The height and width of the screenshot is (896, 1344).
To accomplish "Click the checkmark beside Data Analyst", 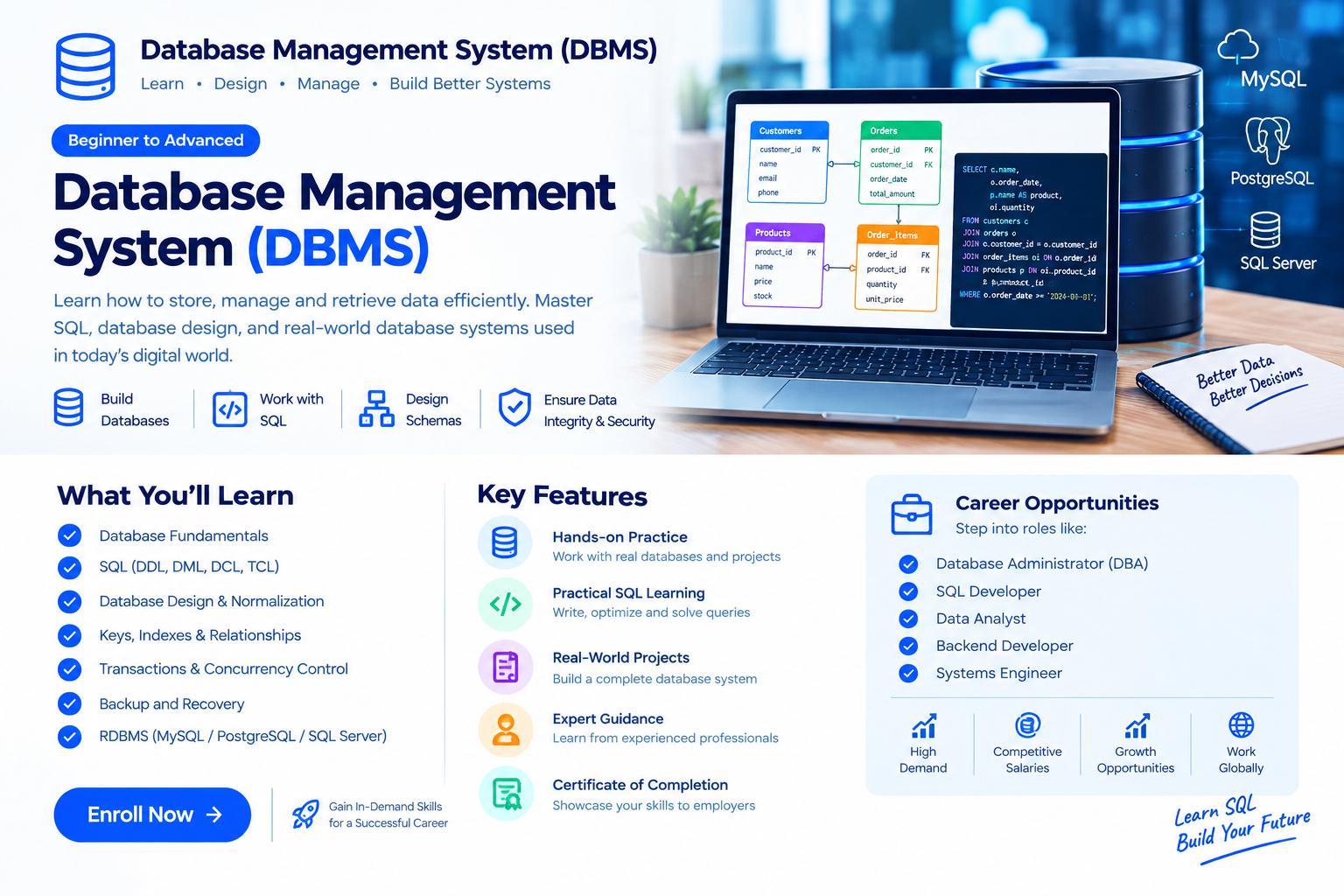I will (908, 619).
